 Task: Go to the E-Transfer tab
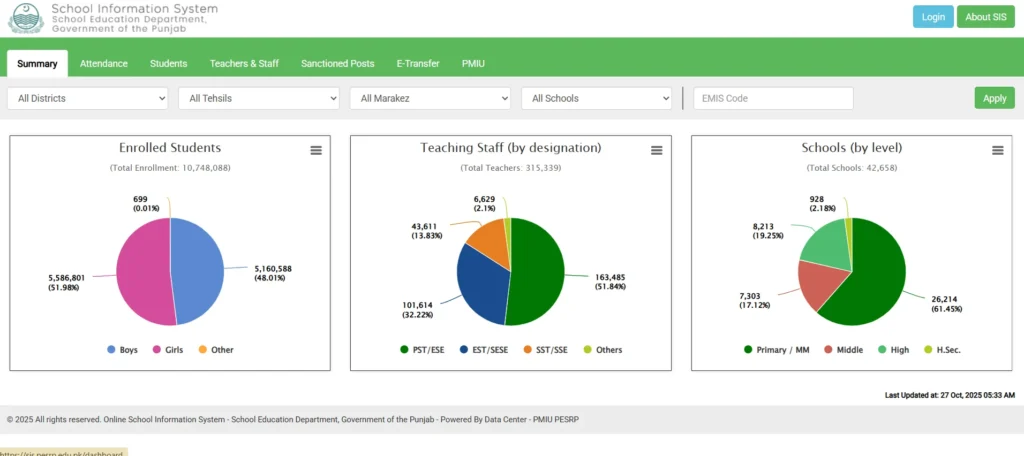point(418,63)
